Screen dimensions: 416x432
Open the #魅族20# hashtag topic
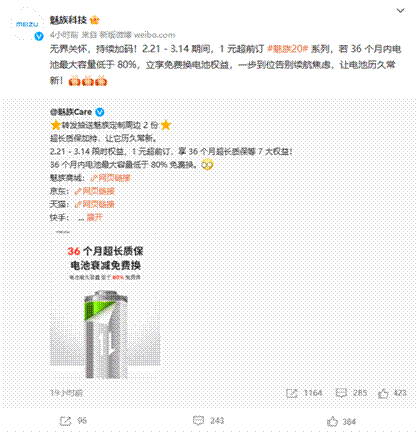tap(288, 49)
